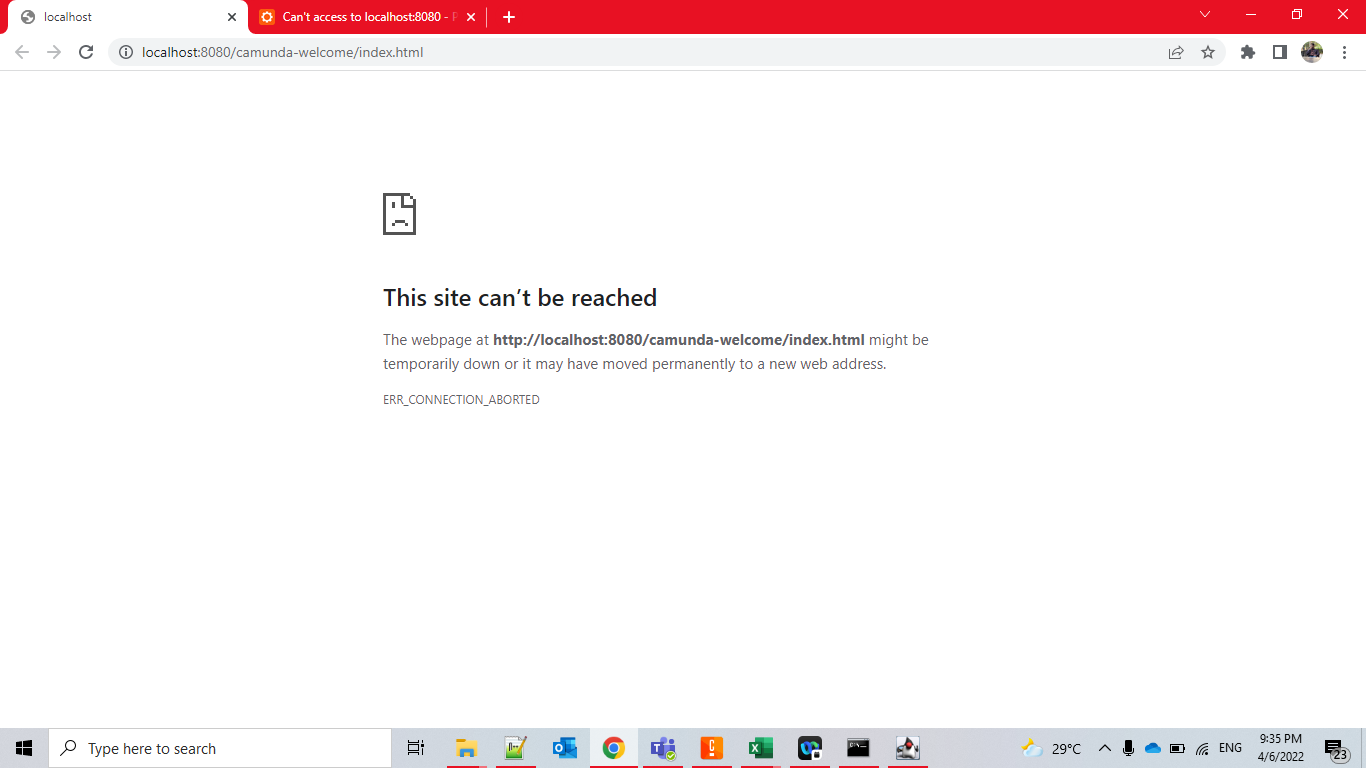This screenshot has height=768, width=1366.
Task: Close the "Can't access to localhost:8080" tab
Action: [x=471, y=17]
